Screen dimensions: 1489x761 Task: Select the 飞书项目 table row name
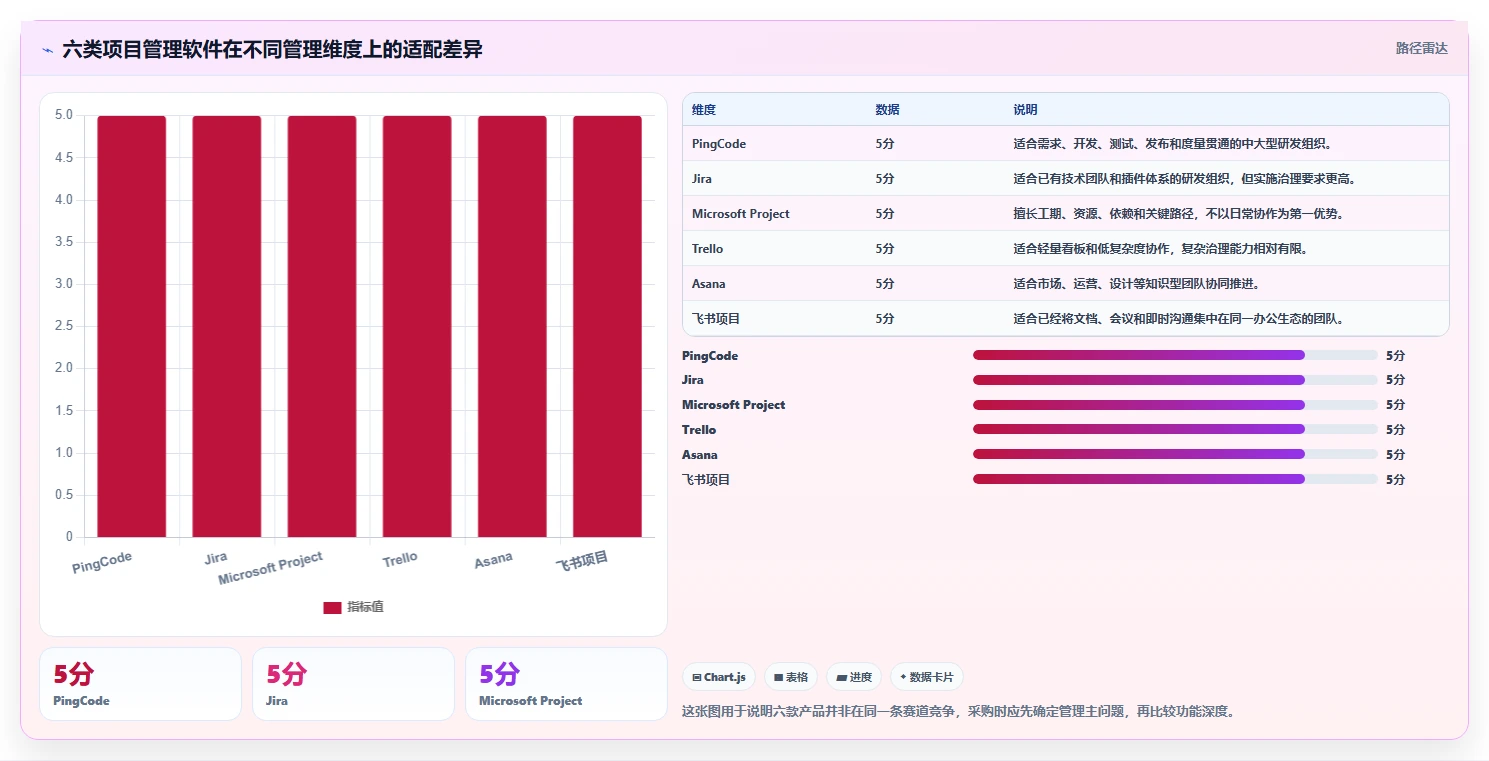716,319
